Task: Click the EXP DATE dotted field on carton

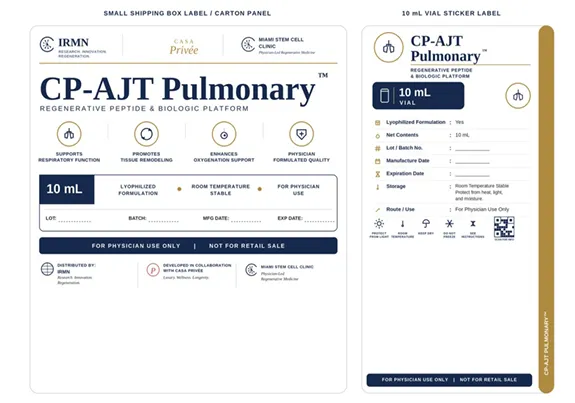Action: (319, 220)
